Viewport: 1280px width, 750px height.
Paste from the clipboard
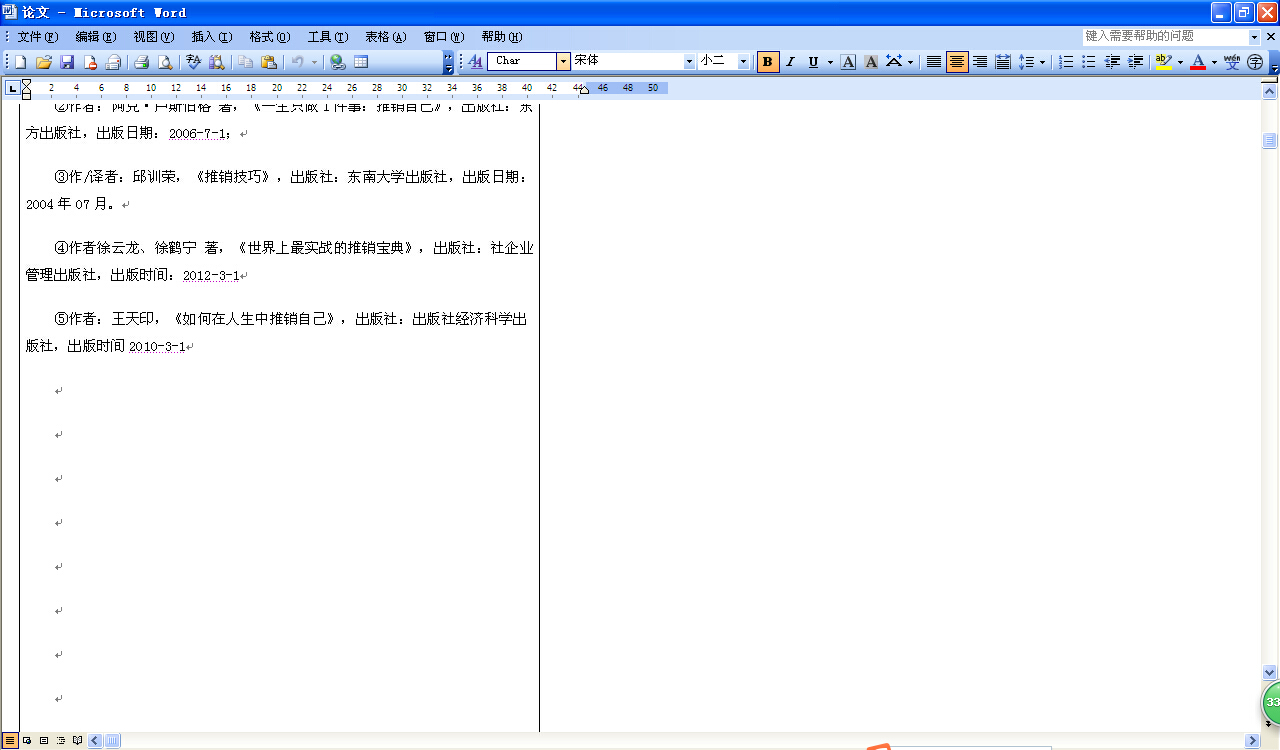click(268, 62)
